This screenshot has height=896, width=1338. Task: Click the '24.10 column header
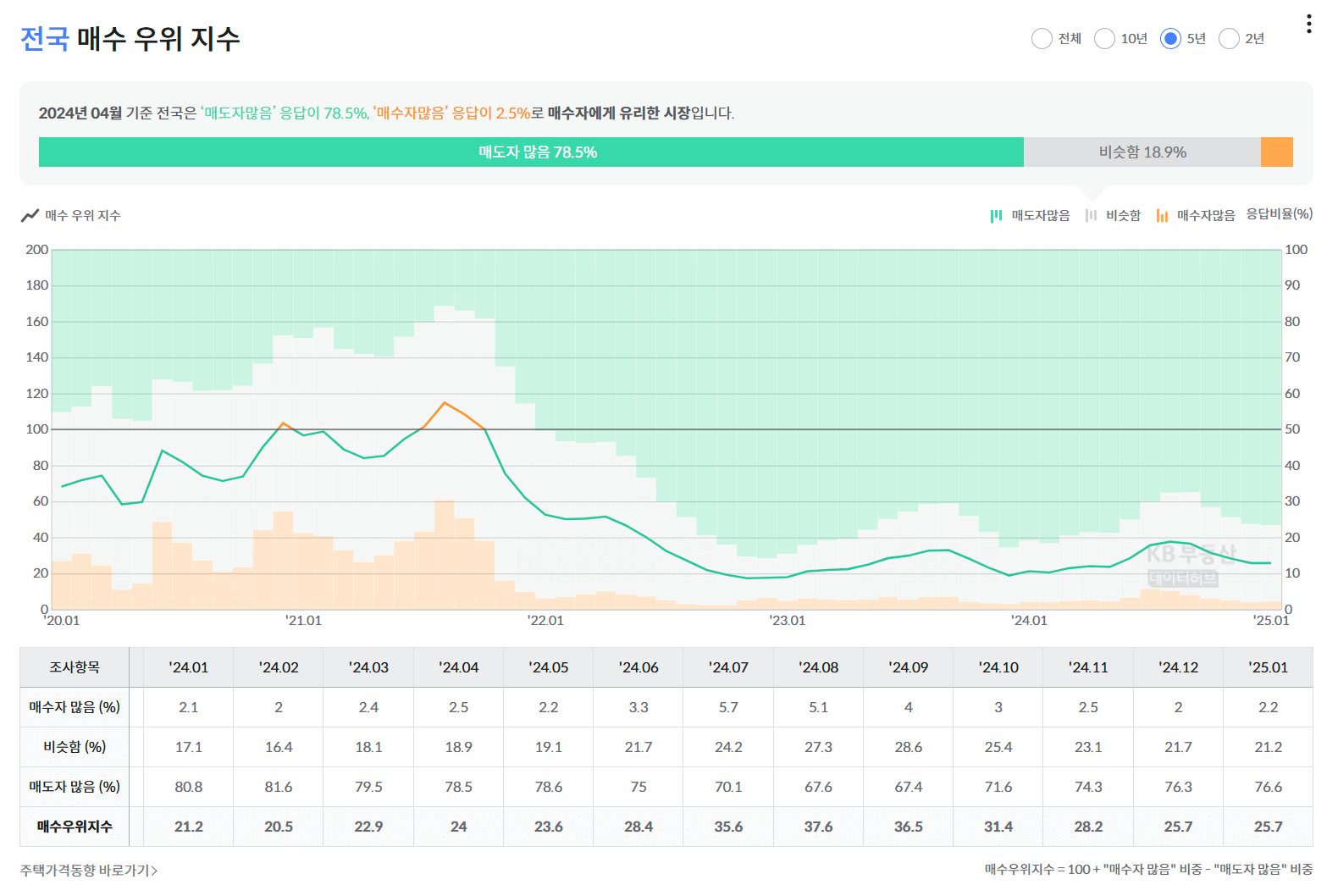[x=998, y=667]
